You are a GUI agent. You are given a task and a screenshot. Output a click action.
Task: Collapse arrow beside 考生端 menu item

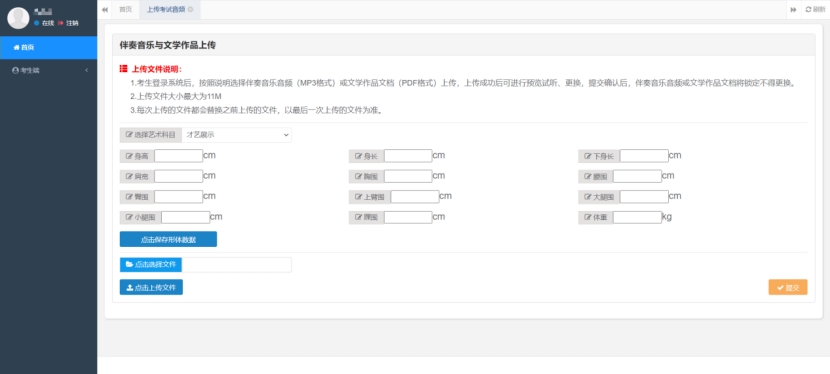(x=86, y=70)
